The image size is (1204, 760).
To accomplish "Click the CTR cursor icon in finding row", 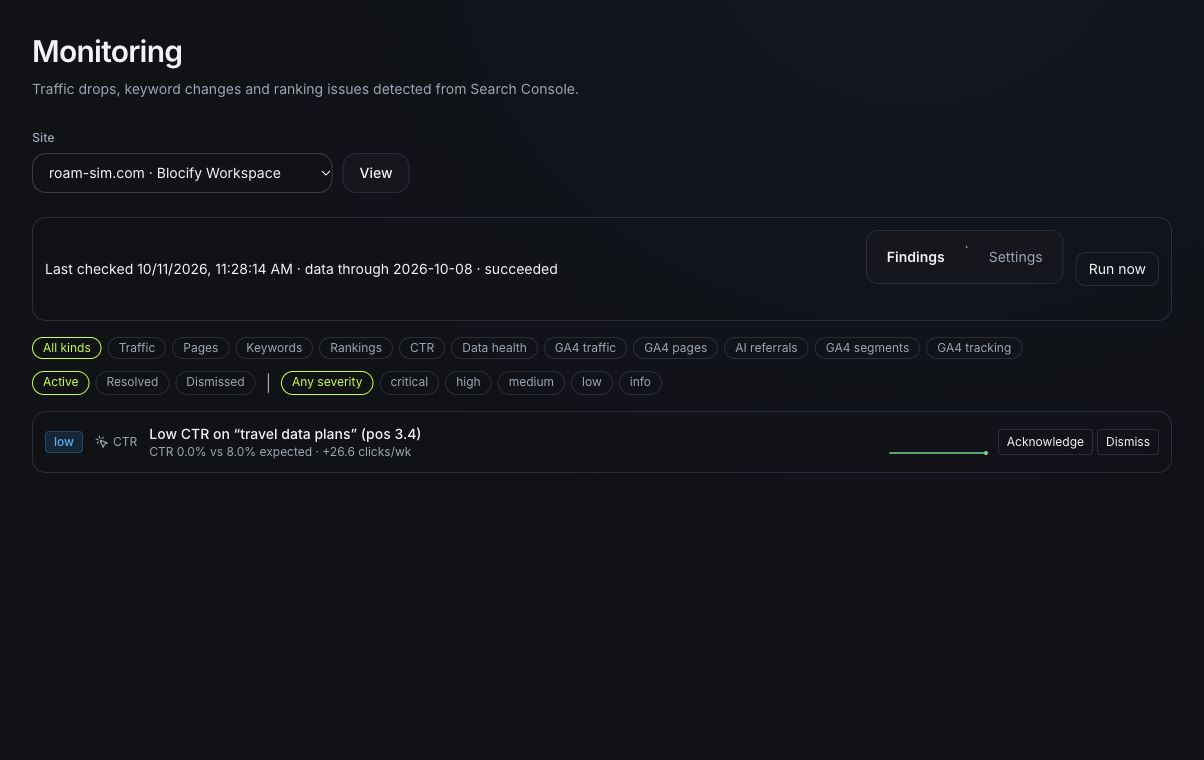I will coord(101,442).
